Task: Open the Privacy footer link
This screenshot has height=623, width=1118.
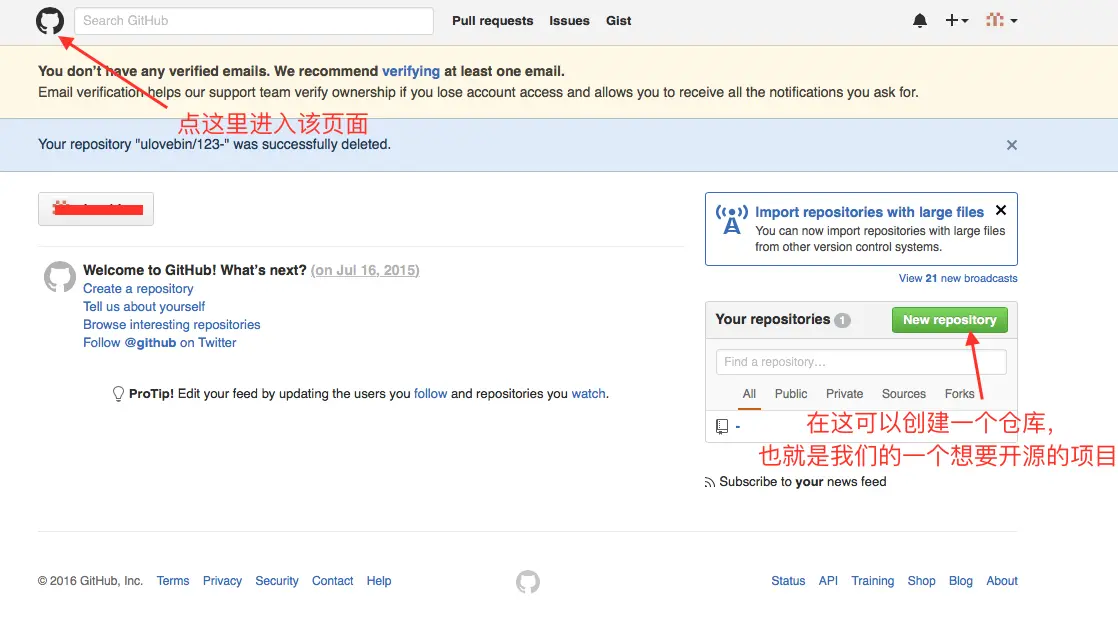Action: (222, 581)
